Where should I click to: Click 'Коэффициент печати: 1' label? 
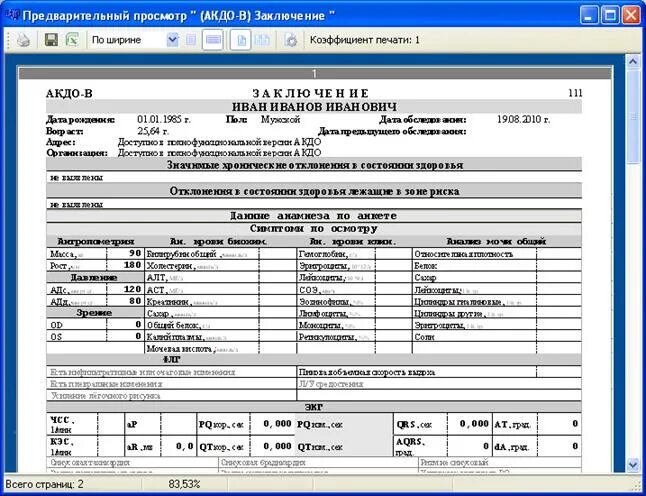365,40
